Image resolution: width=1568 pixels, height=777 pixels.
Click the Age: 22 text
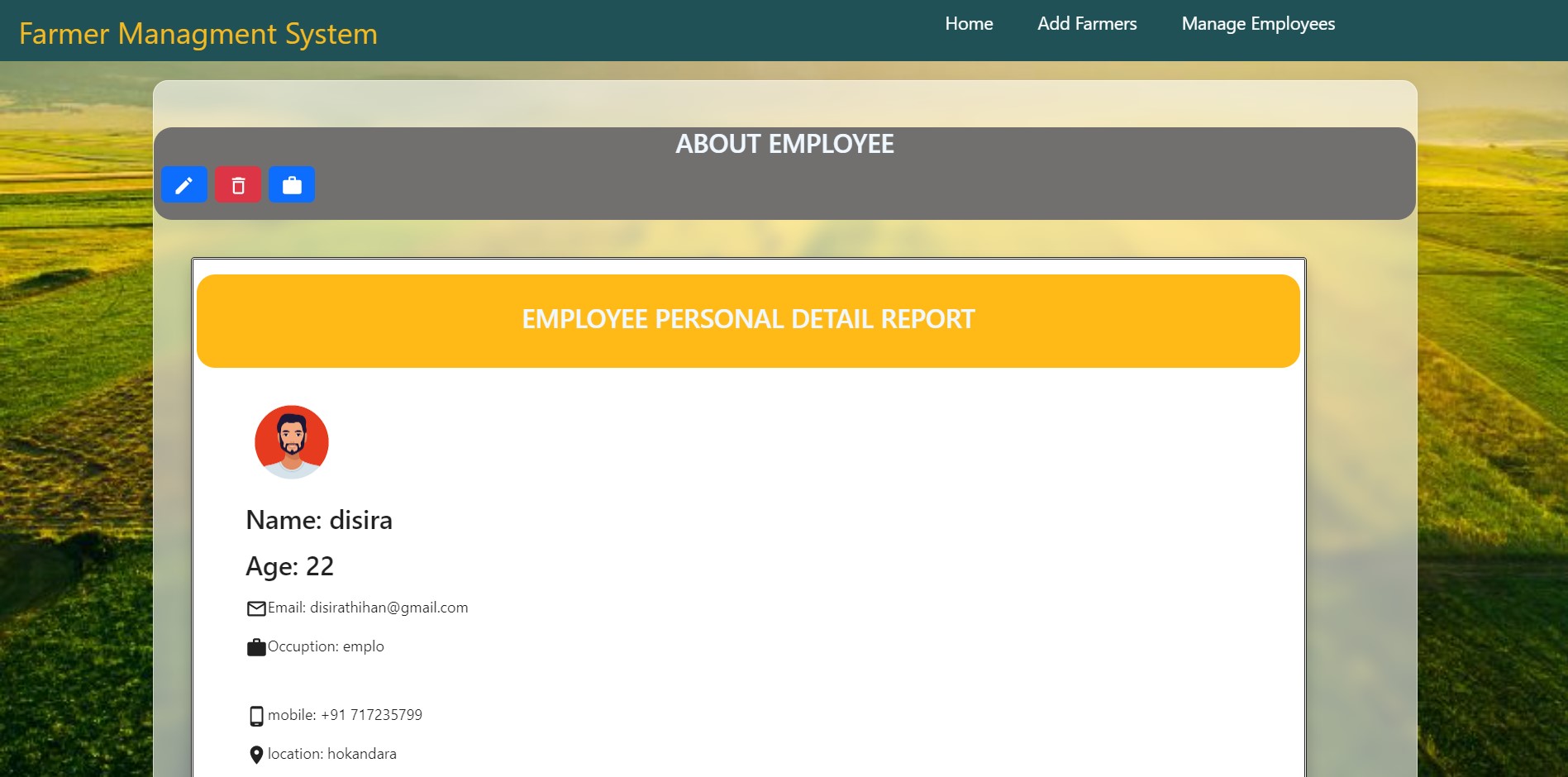coord(291,566)
